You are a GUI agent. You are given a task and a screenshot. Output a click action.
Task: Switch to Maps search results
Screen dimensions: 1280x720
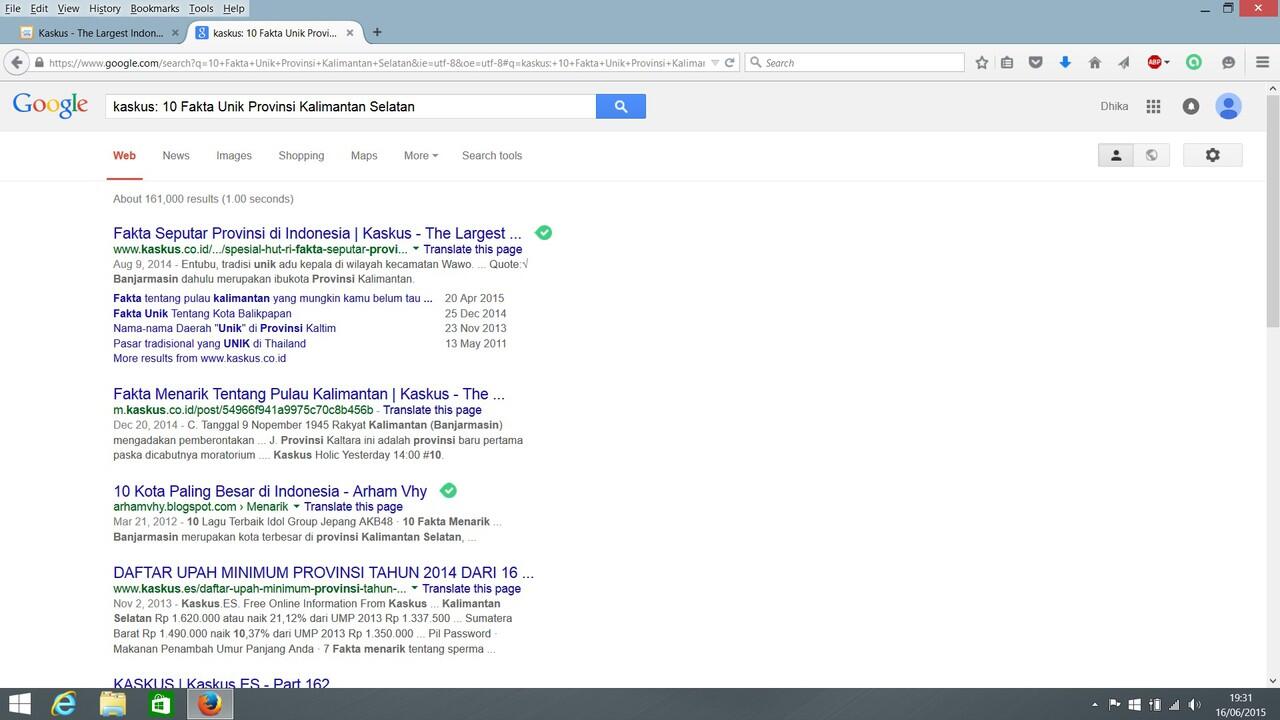pos(364,155)
